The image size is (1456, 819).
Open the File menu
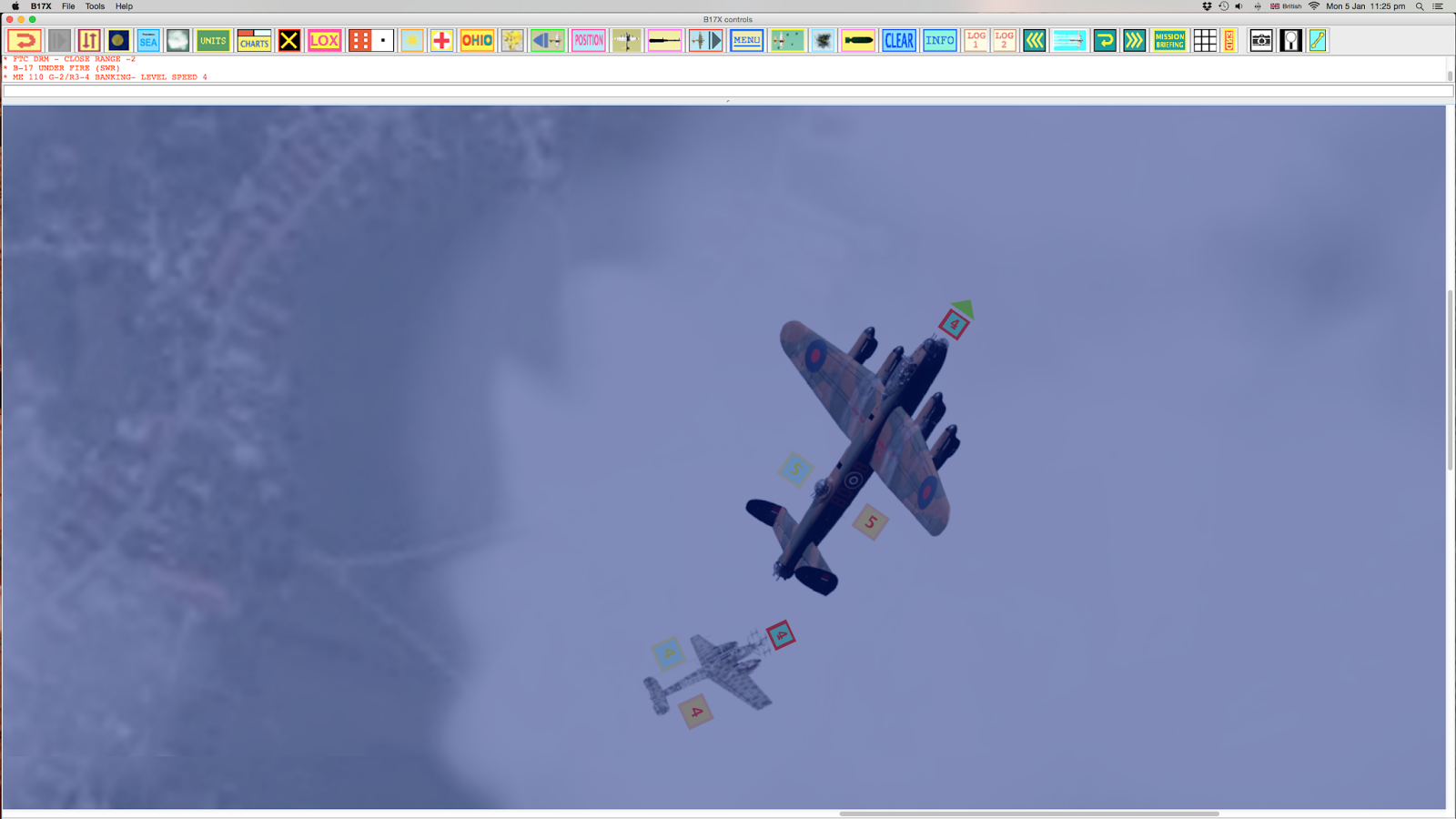coord(68,6)
